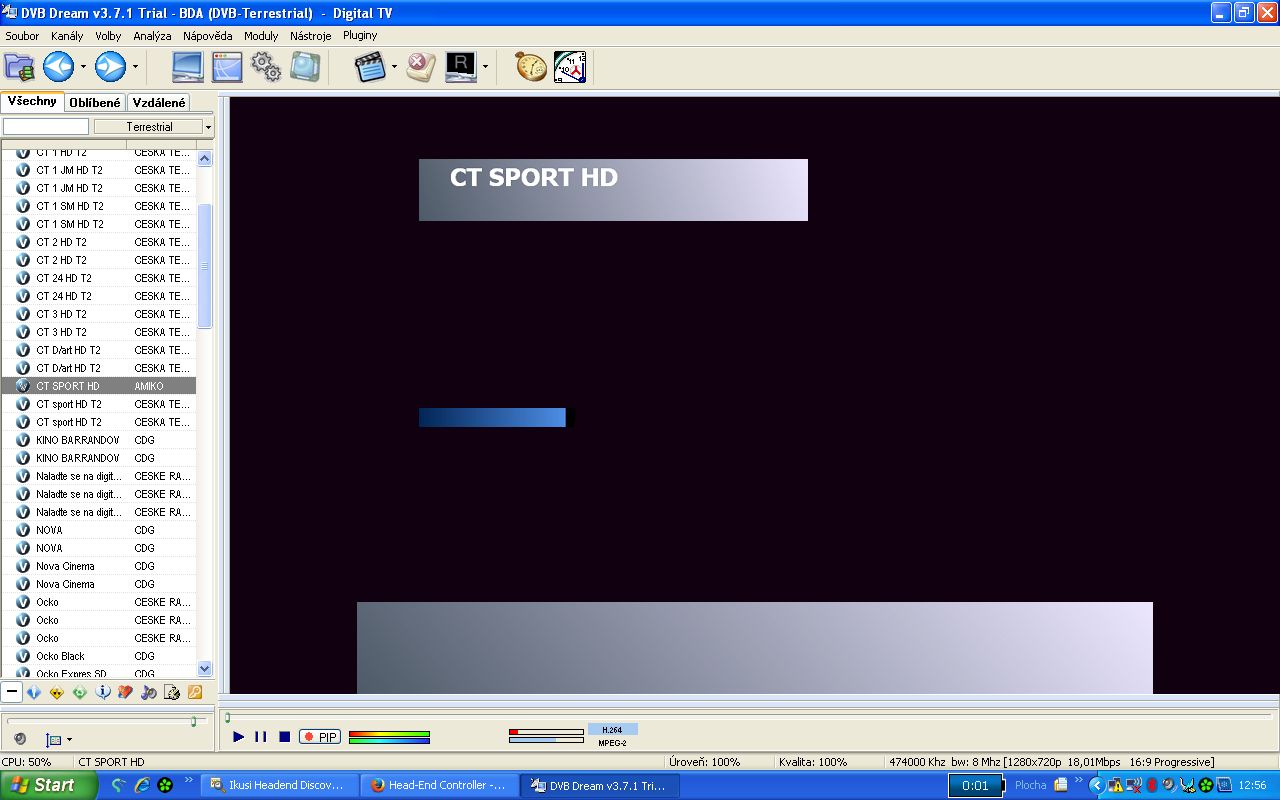Click the channel search input field
Image resolution: width=1280 pixels, height=800 pixels.
[x=46, y=127]
